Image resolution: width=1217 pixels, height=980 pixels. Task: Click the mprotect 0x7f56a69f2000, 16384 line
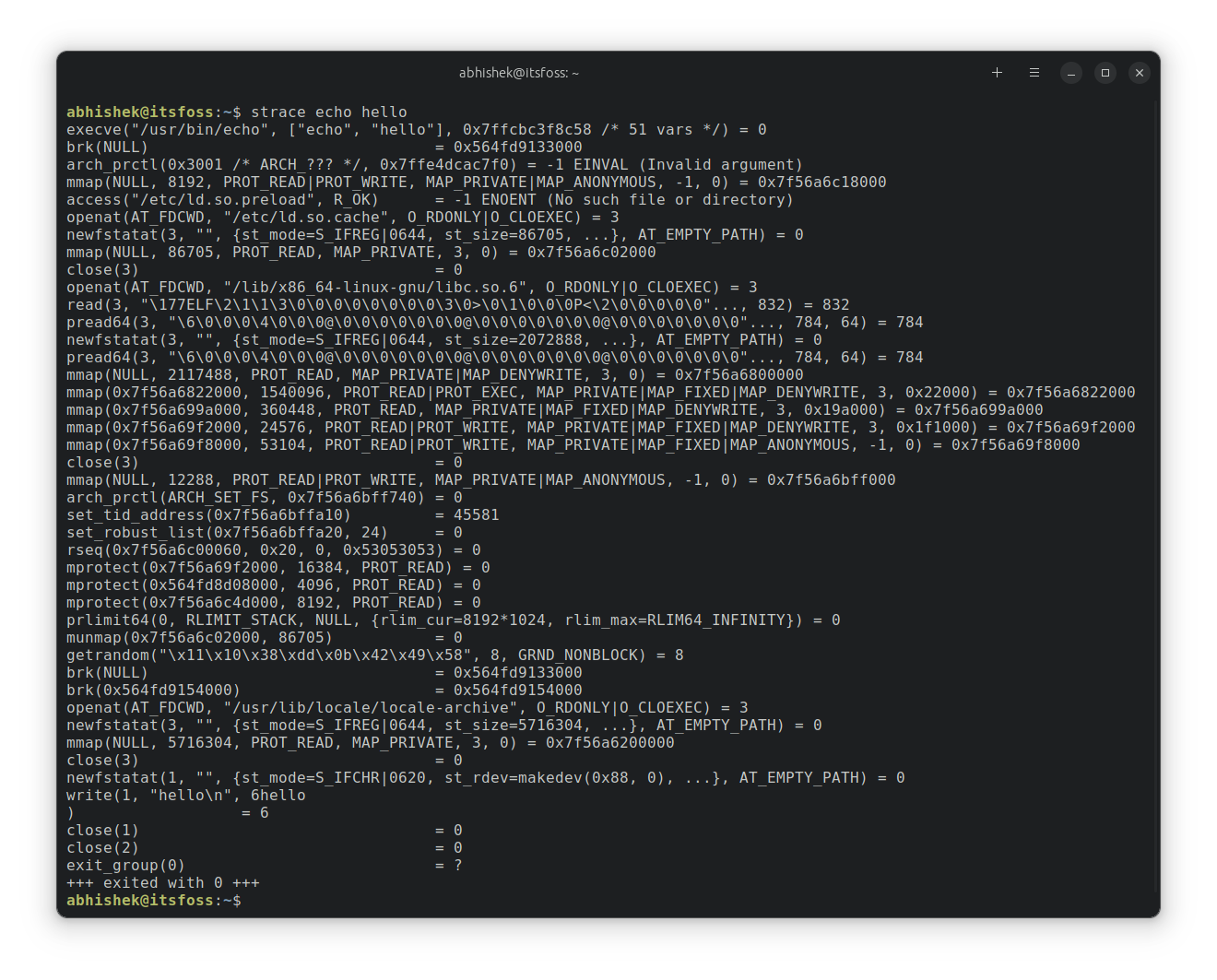click(278, 568)
